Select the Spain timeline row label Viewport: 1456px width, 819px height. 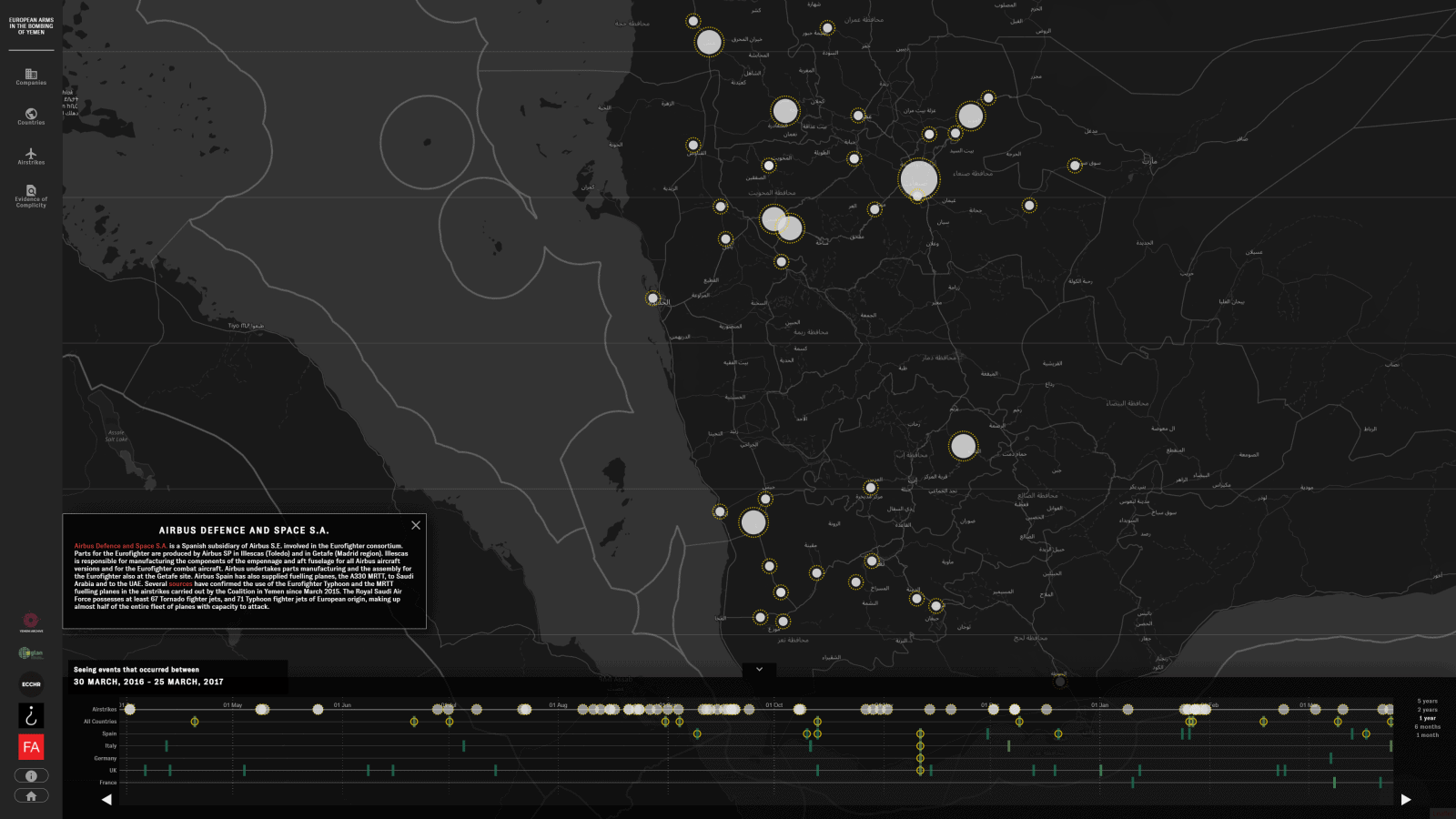click(x=109, y=733)
